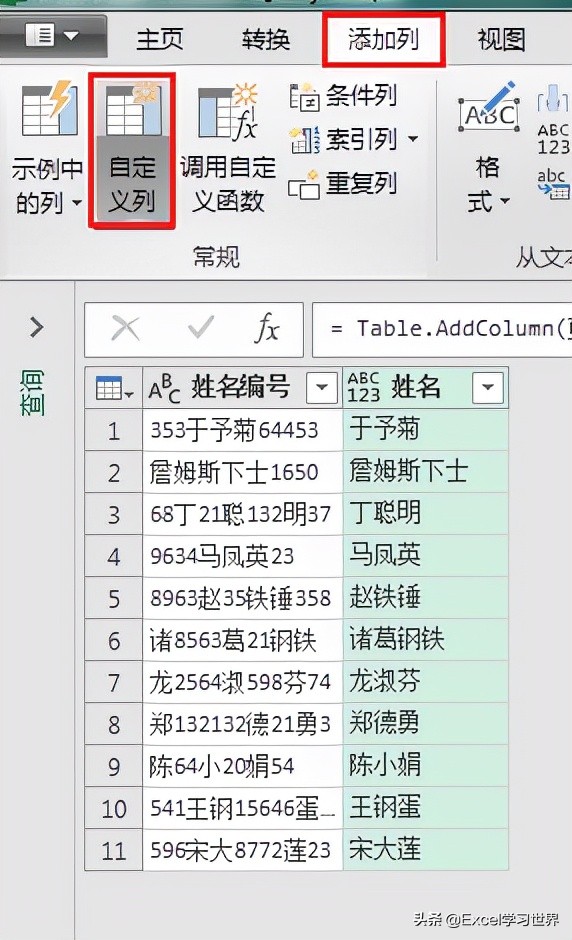Select the cell 于予菊
The height and width of the screenshot is (940, 572).
pos(425,430)
